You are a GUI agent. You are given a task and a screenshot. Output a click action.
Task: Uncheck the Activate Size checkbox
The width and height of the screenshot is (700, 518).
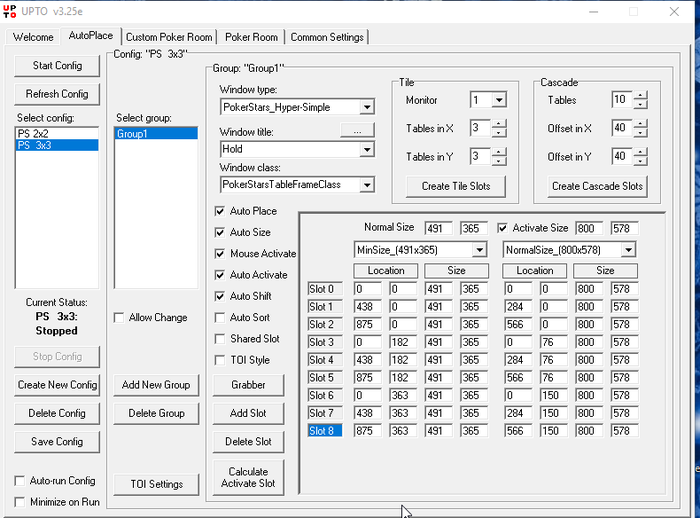503,228
